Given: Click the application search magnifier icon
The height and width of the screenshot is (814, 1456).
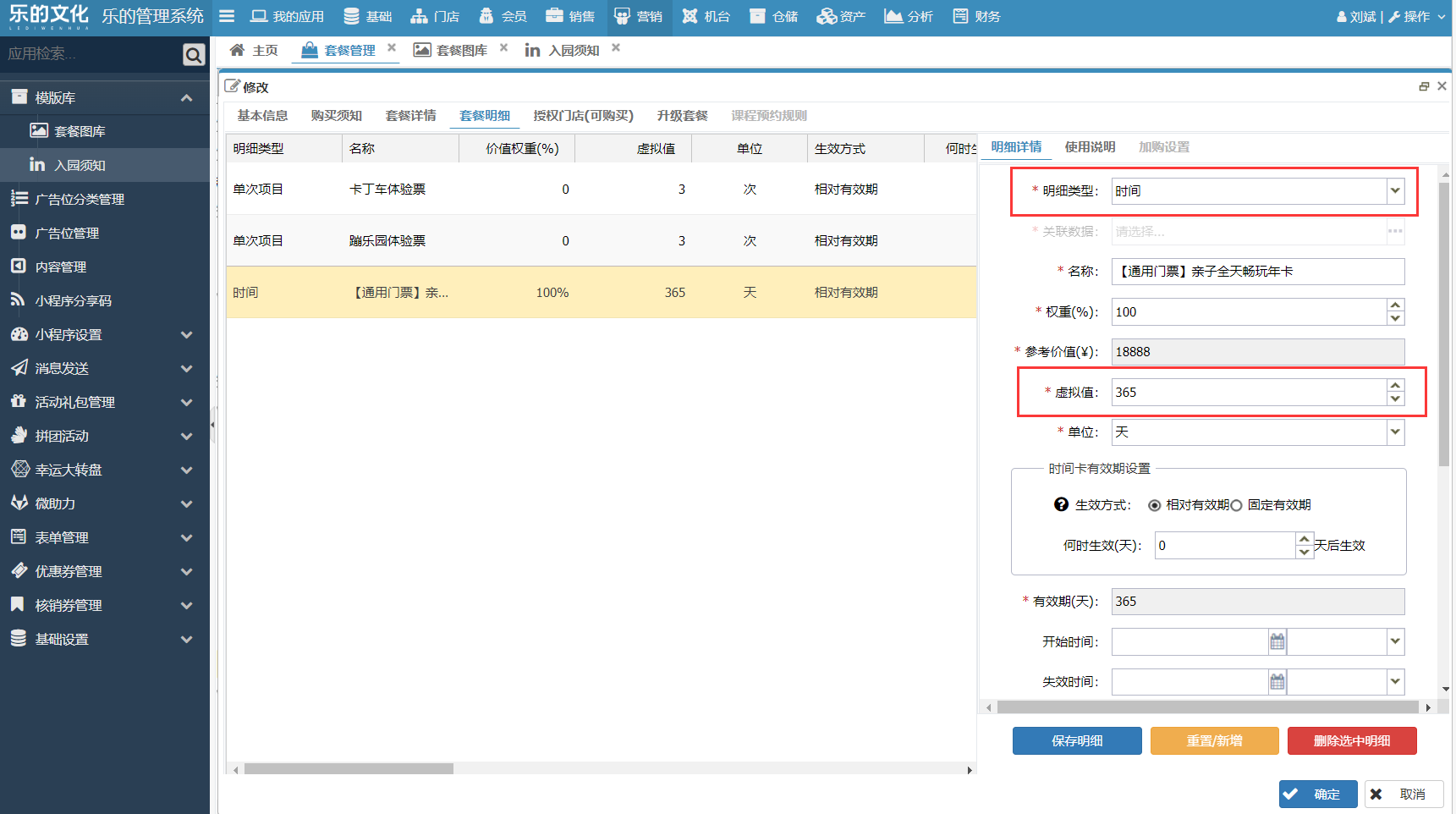Looking at the screenshot, I should pos(194,55).
